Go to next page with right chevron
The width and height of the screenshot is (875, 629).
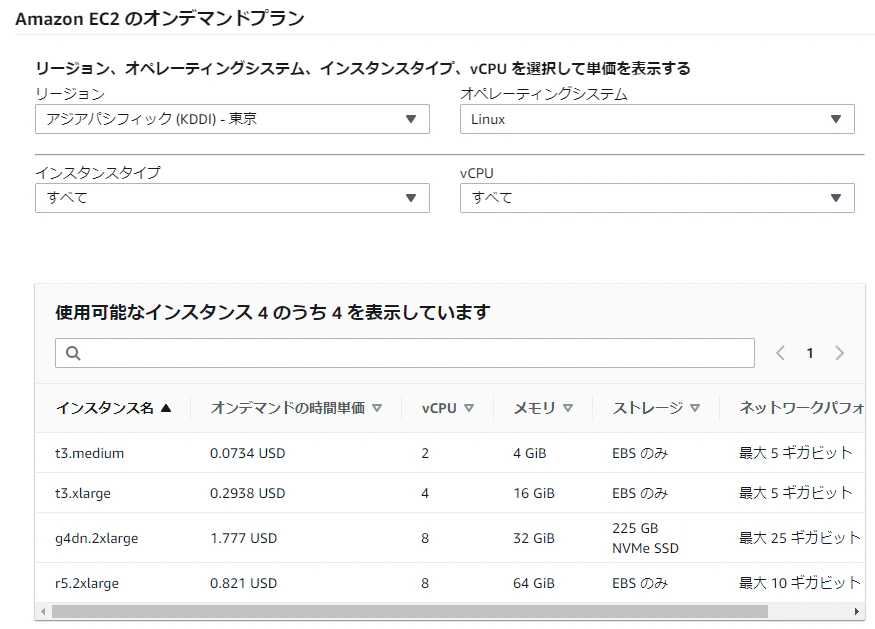tap(839, 353)
